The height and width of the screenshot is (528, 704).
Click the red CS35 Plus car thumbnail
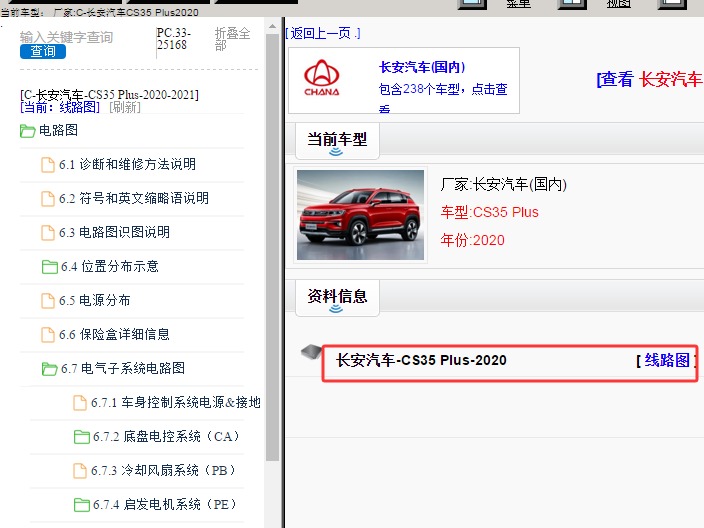(x=361, y=215)
